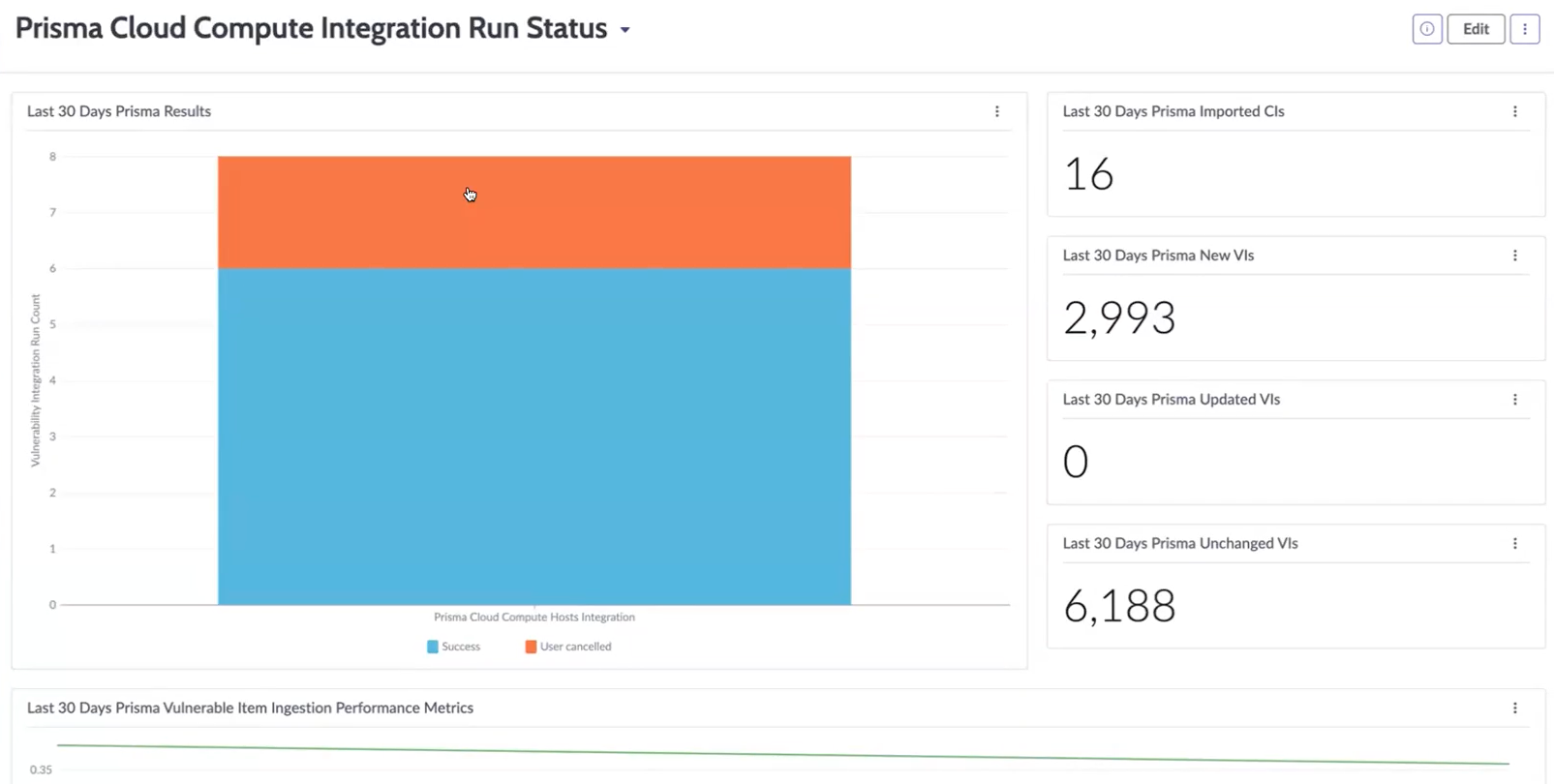Click the User cancelled legend label
The height and width of the screenshot is (784, 1554).
[x=575, y=647]
